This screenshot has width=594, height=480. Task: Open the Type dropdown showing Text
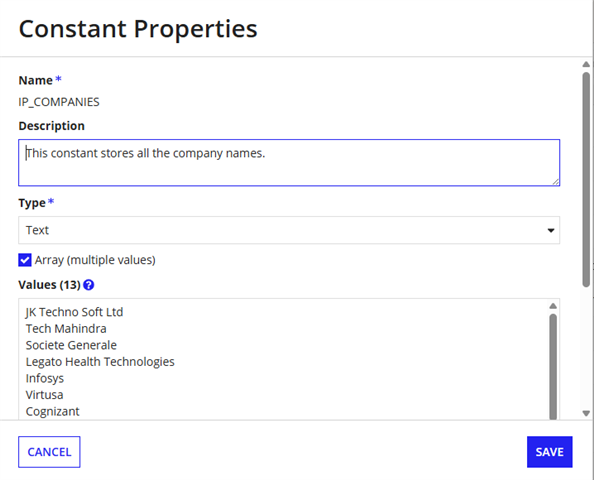[x=289, y=230]
